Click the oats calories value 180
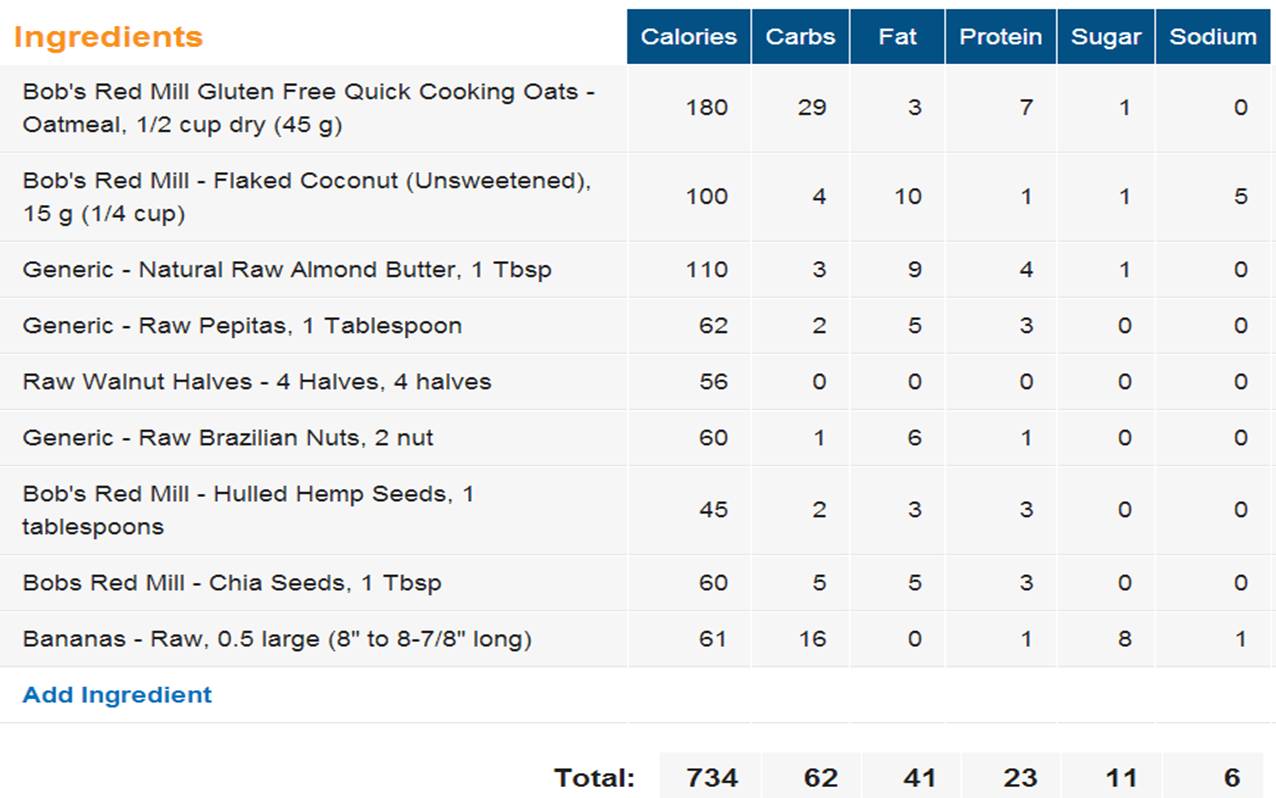This screenshot has height=798, width=1276. pyautogui.click(x=706, y=108)
